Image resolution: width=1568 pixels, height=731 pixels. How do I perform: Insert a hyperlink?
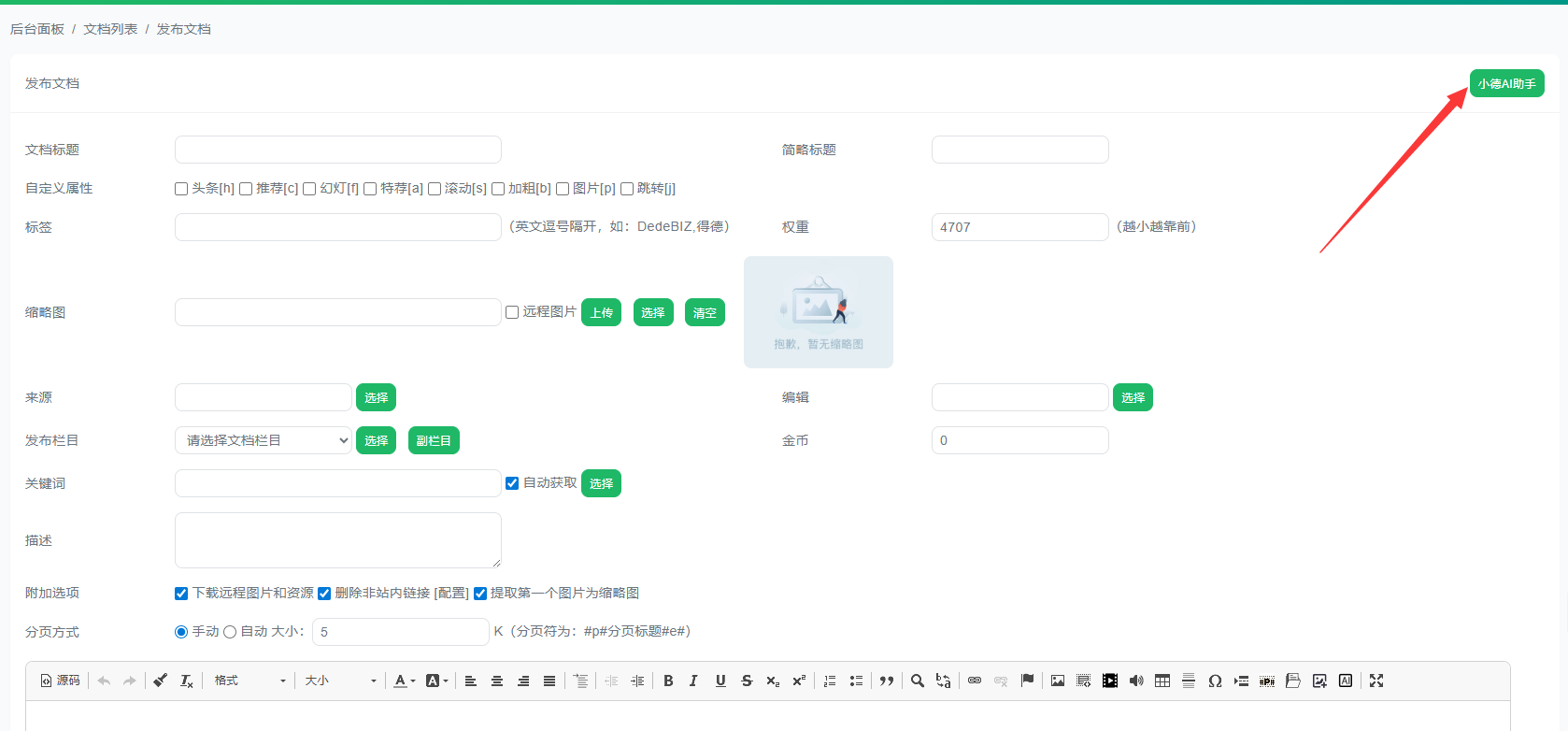coord(975,681)
